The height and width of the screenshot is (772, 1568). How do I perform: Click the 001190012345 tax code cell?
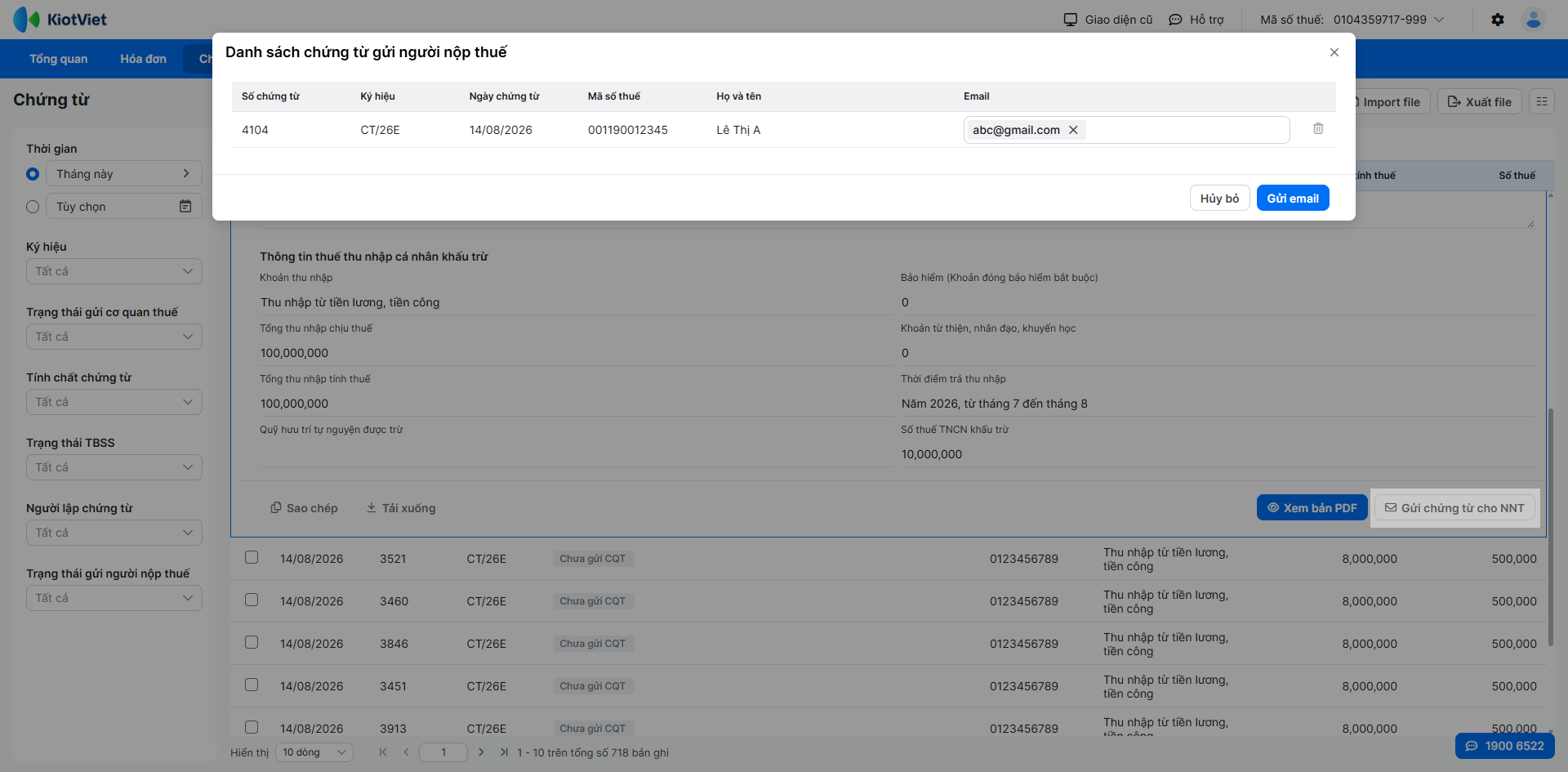[x=628, y=130]
